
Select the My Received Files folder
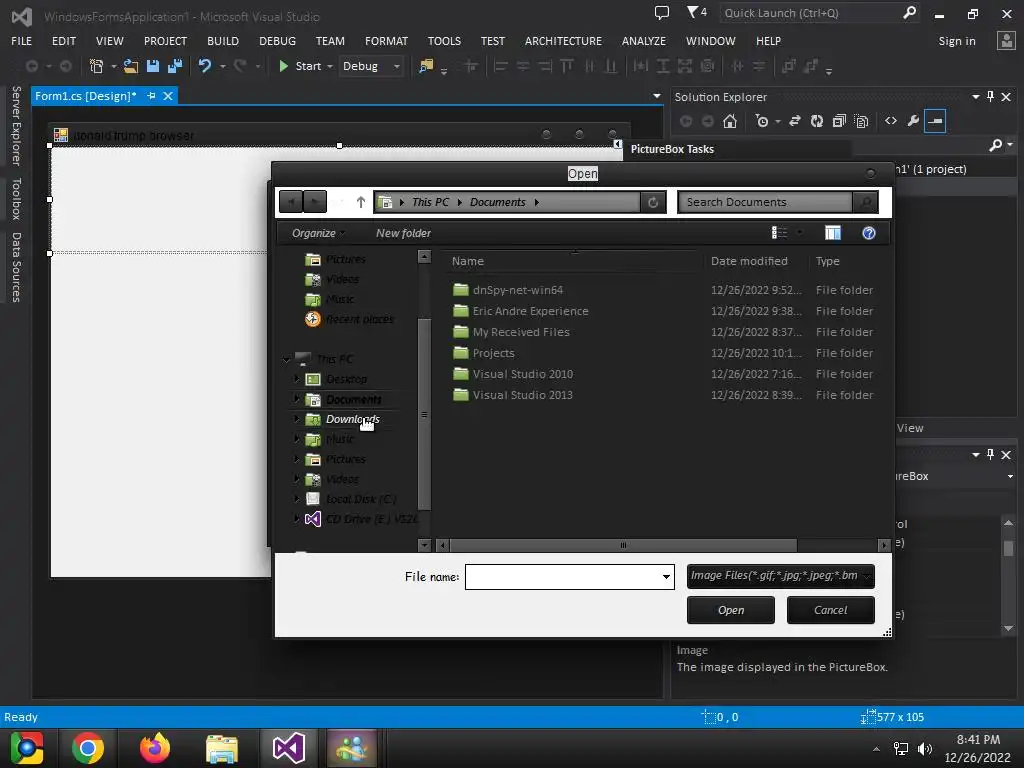coord(520,332)
